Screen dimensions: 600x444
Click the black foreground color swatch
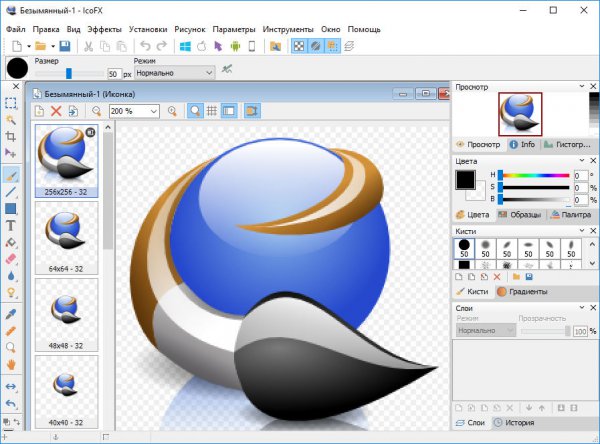[x=465, y=180]
